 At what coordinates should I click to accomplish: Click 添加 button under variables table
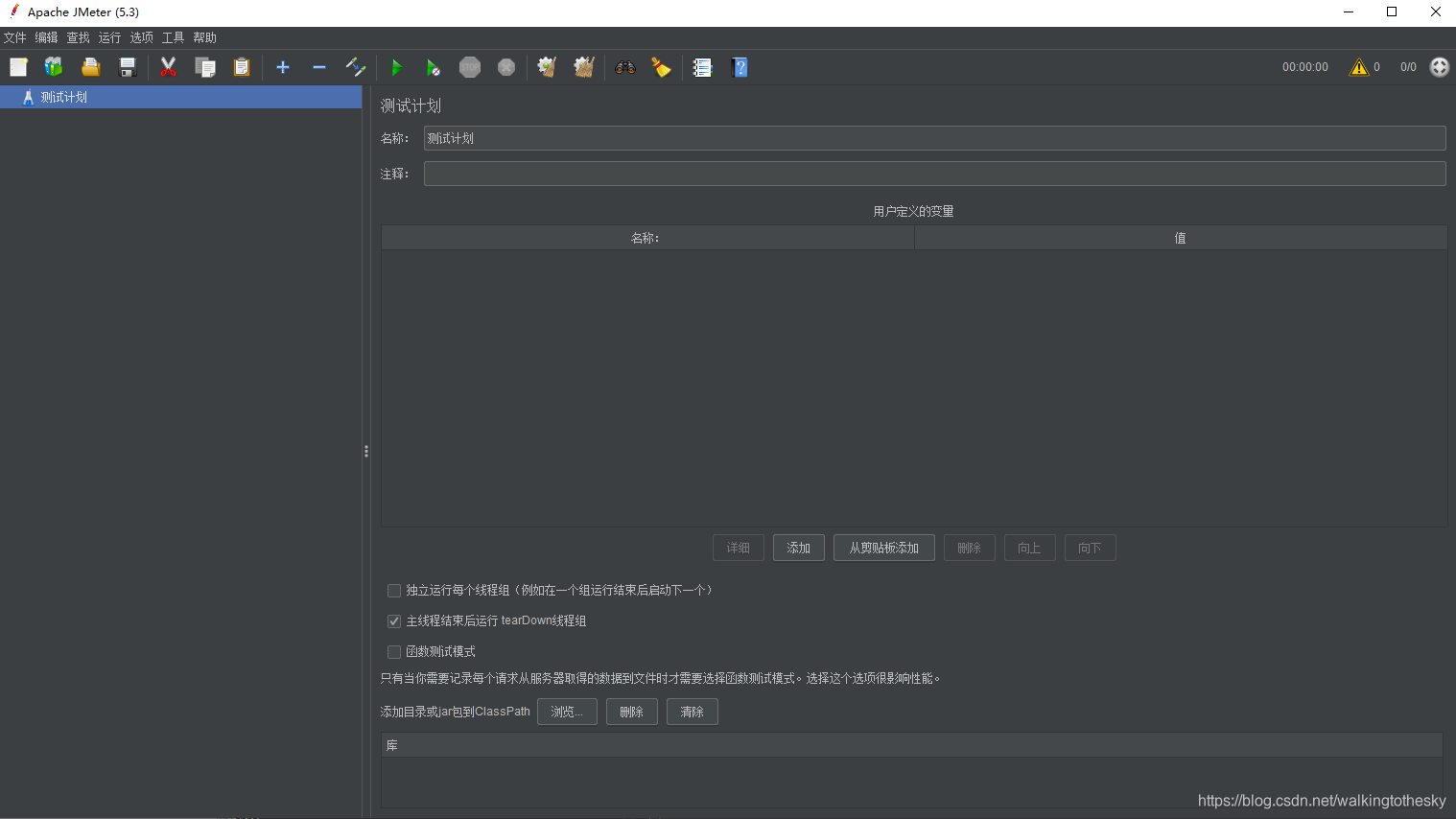tap(799, 548)
